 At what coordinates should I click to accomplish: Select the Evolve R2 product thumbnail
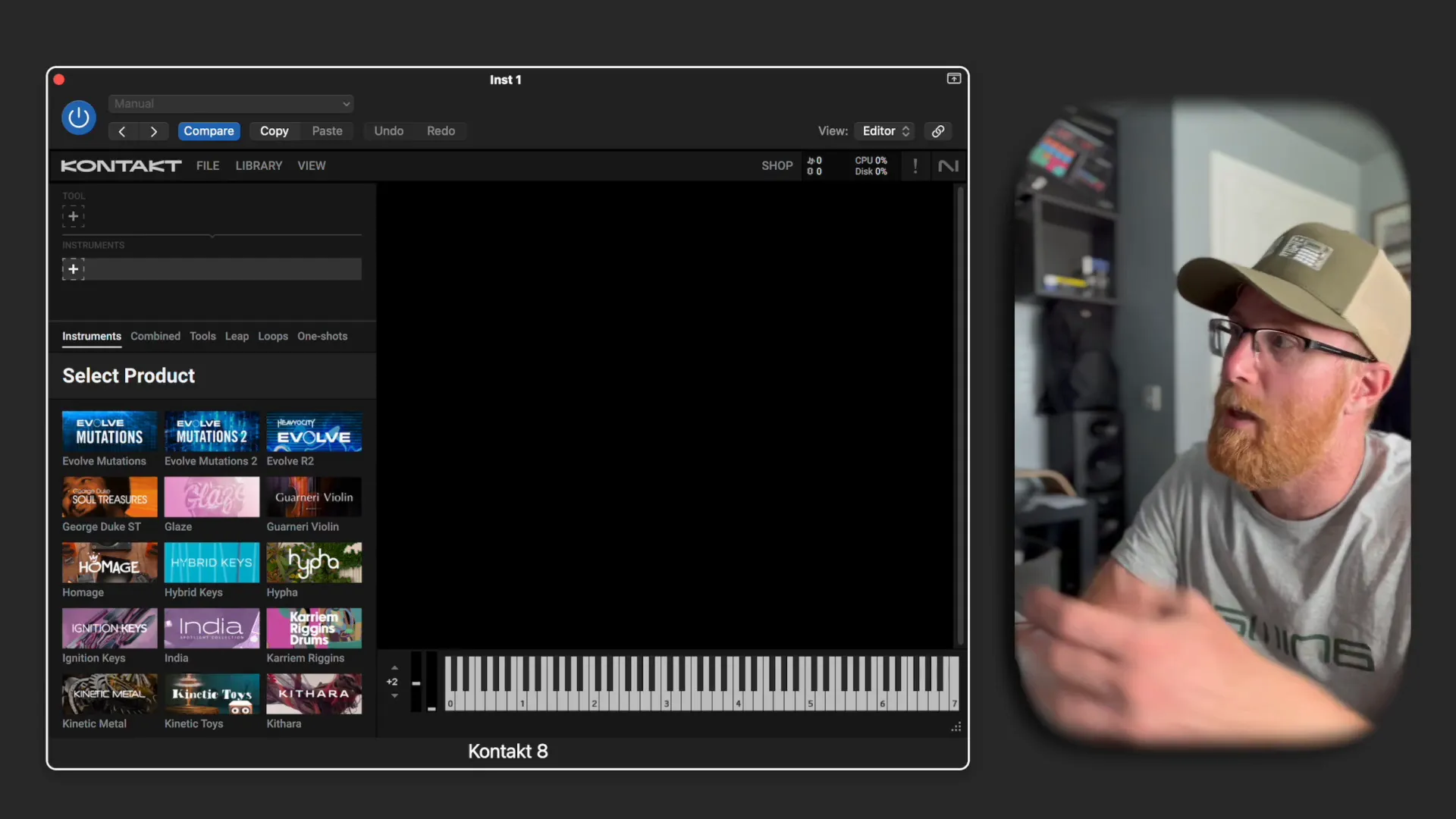click(x=314, y=431)
